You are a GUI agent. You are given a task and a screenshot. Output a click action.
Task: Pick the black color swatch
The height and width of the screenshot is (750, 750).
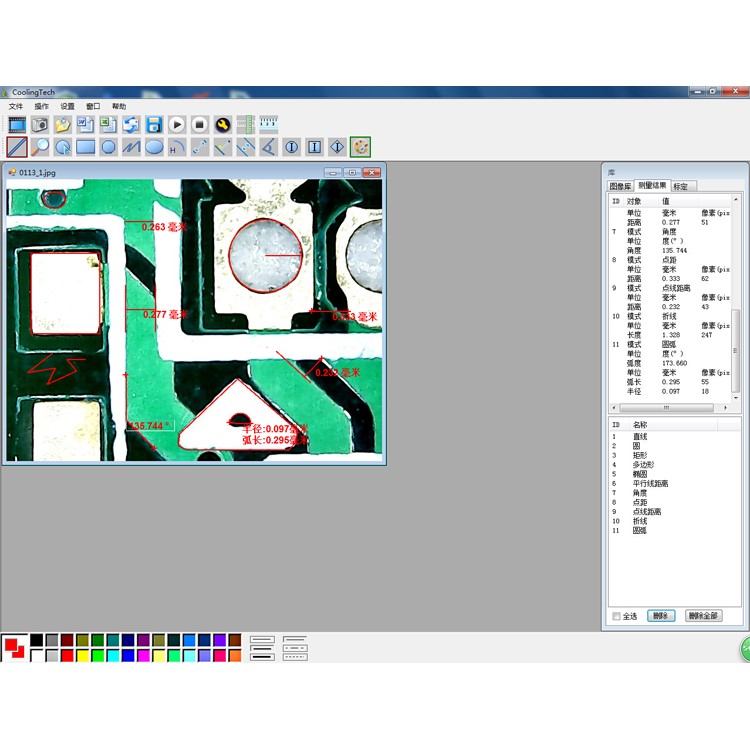37,640
